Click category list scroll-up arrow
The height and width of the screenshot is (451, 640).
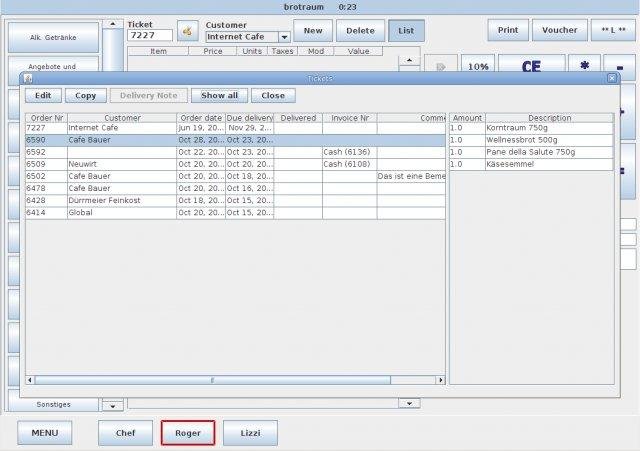coord(113,24)
